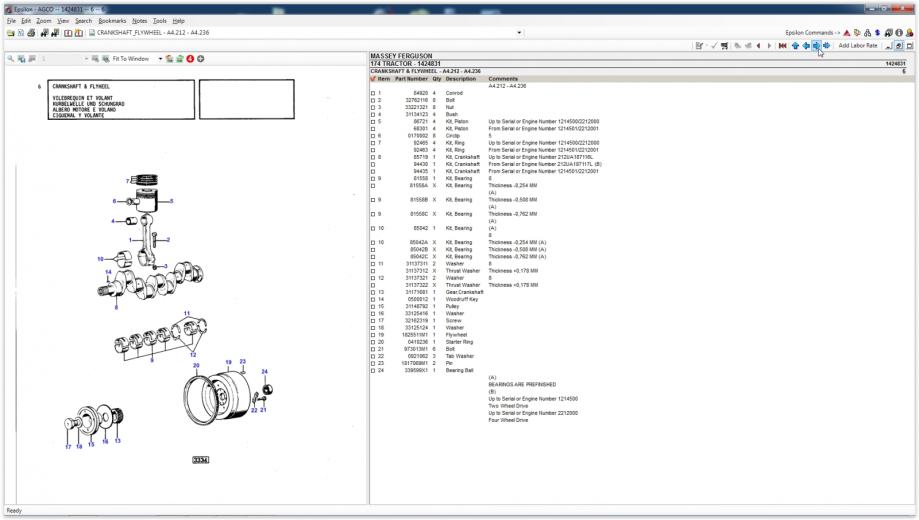The image size is (919, 520).
Task: Click the second binoculars search icon
Action: pos(55,33)
